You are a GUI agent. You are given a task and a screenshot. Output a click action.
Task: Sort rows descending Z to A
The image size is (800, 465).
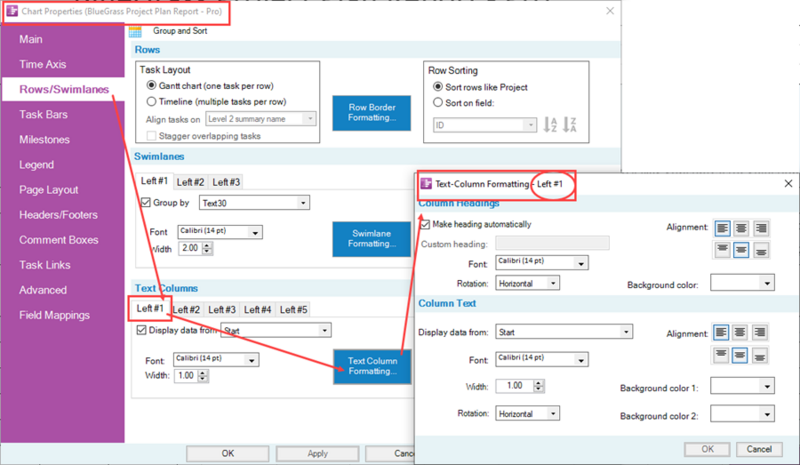569,125
